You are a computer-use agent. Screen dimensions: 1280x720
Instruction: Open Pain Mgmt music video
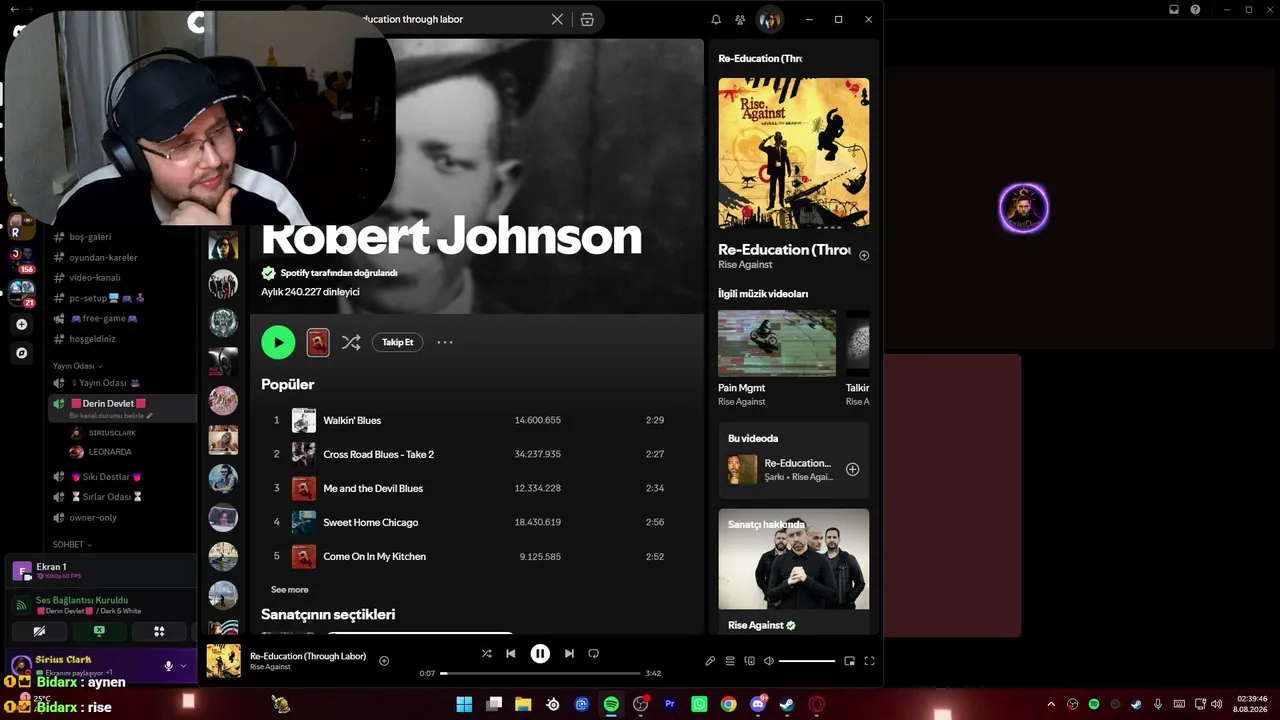[777, 343]
